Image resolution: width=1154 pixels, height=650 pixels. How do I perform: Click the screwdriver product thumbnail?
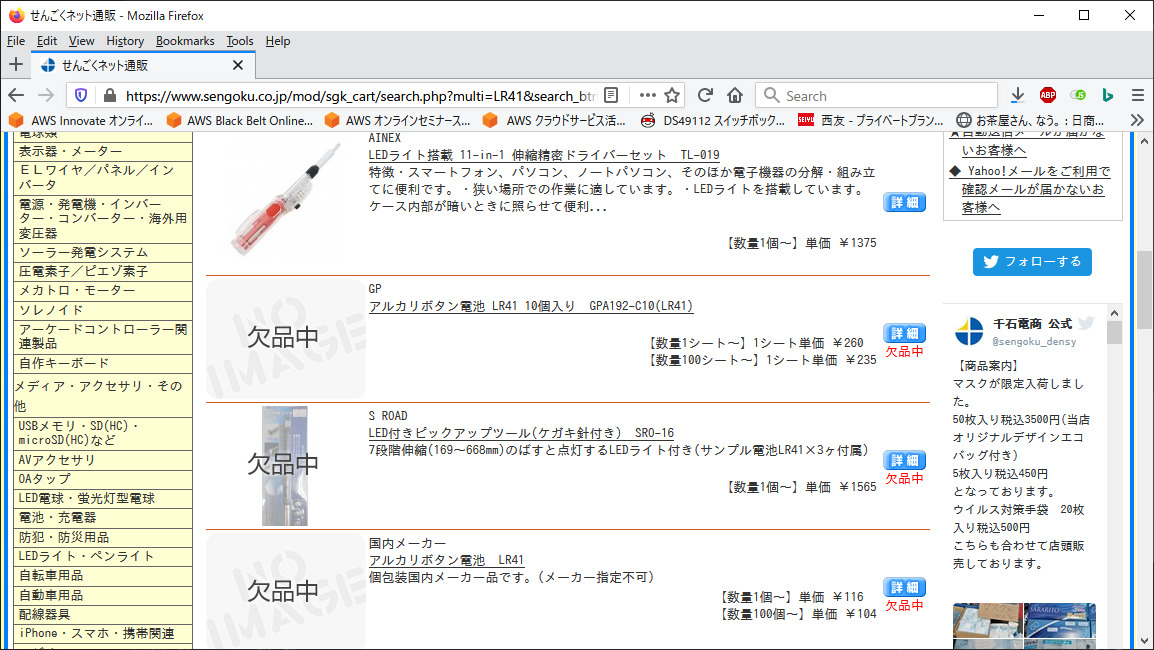pyautogui.click(x=286, y=199)
